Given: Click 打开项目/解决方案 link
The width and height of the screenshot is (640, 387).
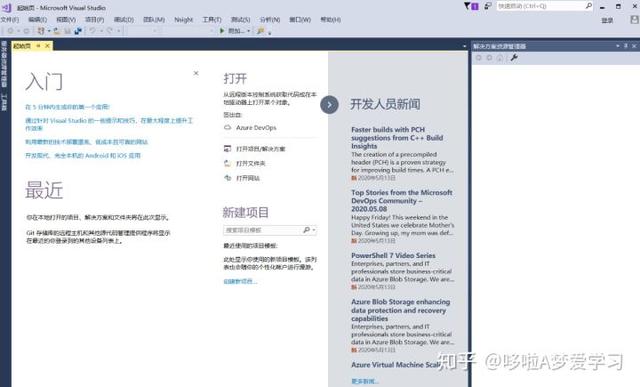Looking at the screenshot, I should click(x=261, y=149).
